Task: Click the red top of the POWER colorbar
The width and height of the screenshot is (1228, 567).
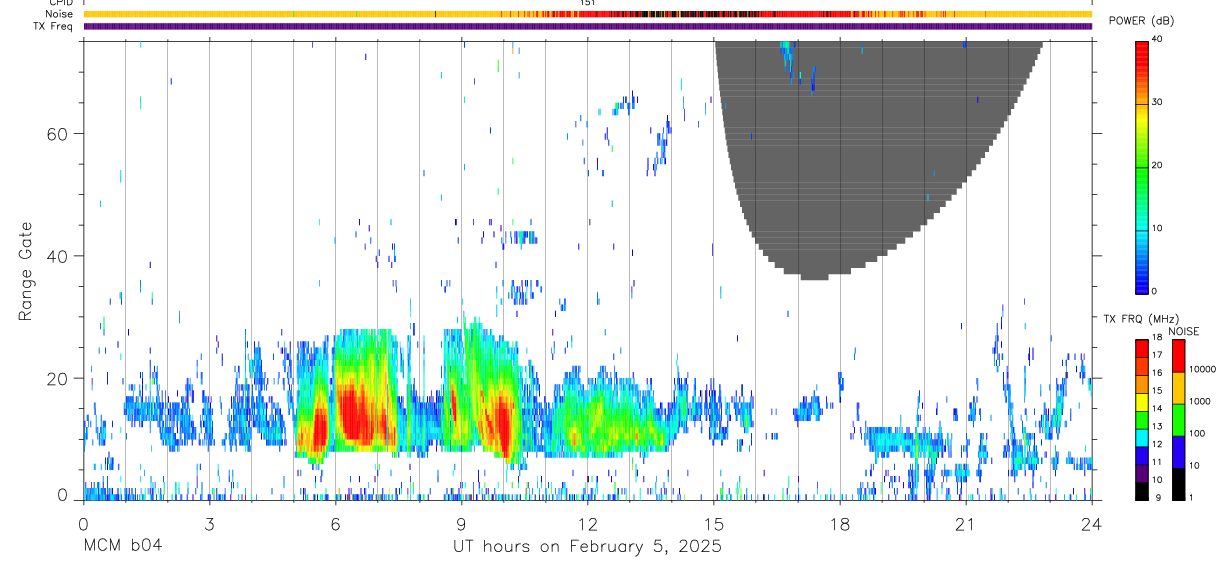Action: pos(1141,55)
